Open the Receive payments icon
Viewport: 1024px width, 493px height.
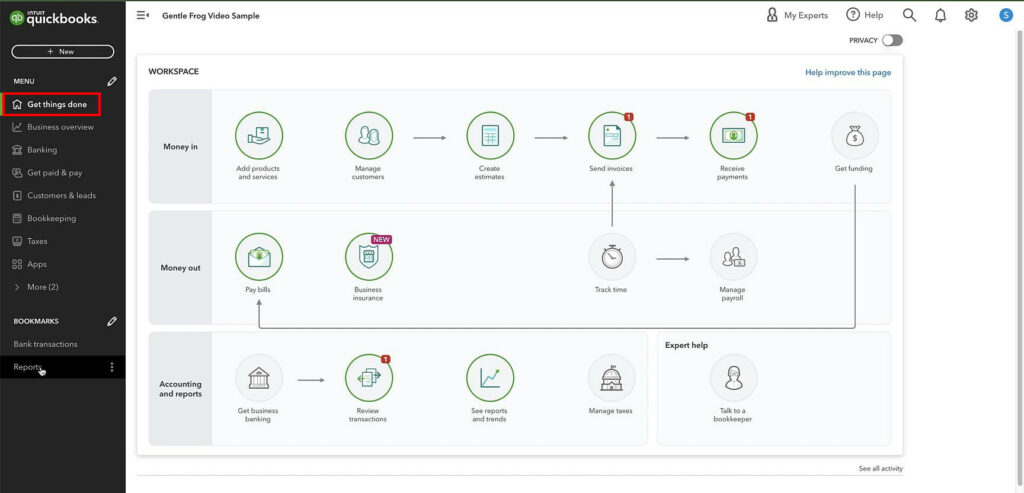[733, 136]
